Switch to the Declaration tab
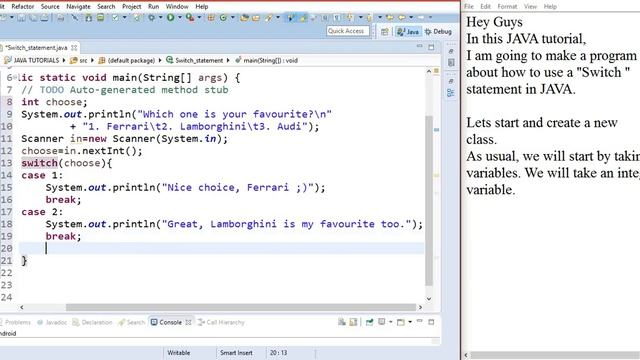 pyautogui.click(x=92, y=322)
